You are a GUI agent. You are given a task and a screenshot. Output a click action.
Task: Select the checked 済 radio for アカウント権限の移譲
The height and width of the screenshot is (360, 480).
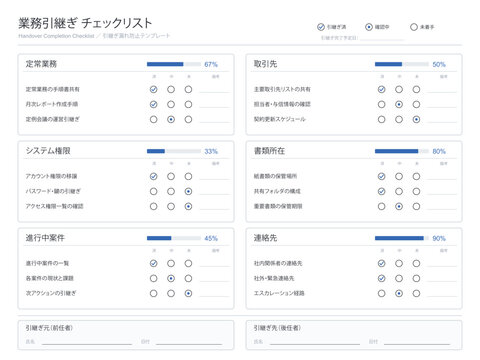pyautogui.click(x=153, y=176)
